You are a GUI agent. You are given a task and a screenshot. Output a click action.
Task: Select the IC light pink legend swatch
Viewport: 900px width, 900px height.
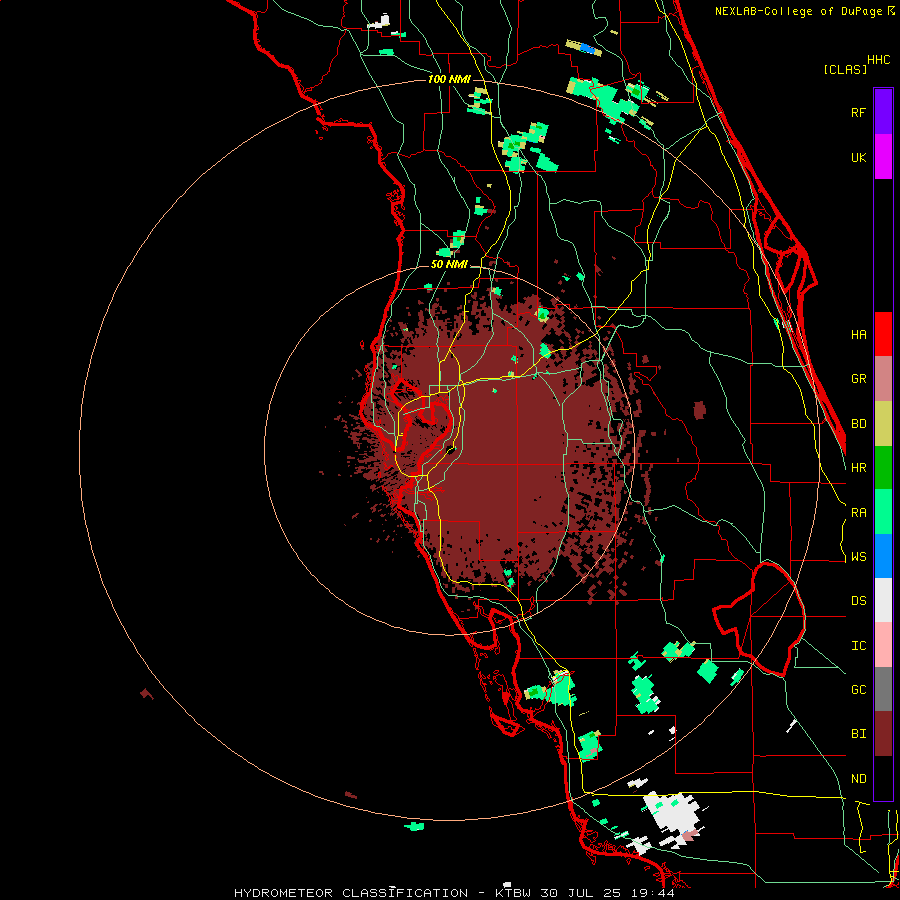(883, 645)
